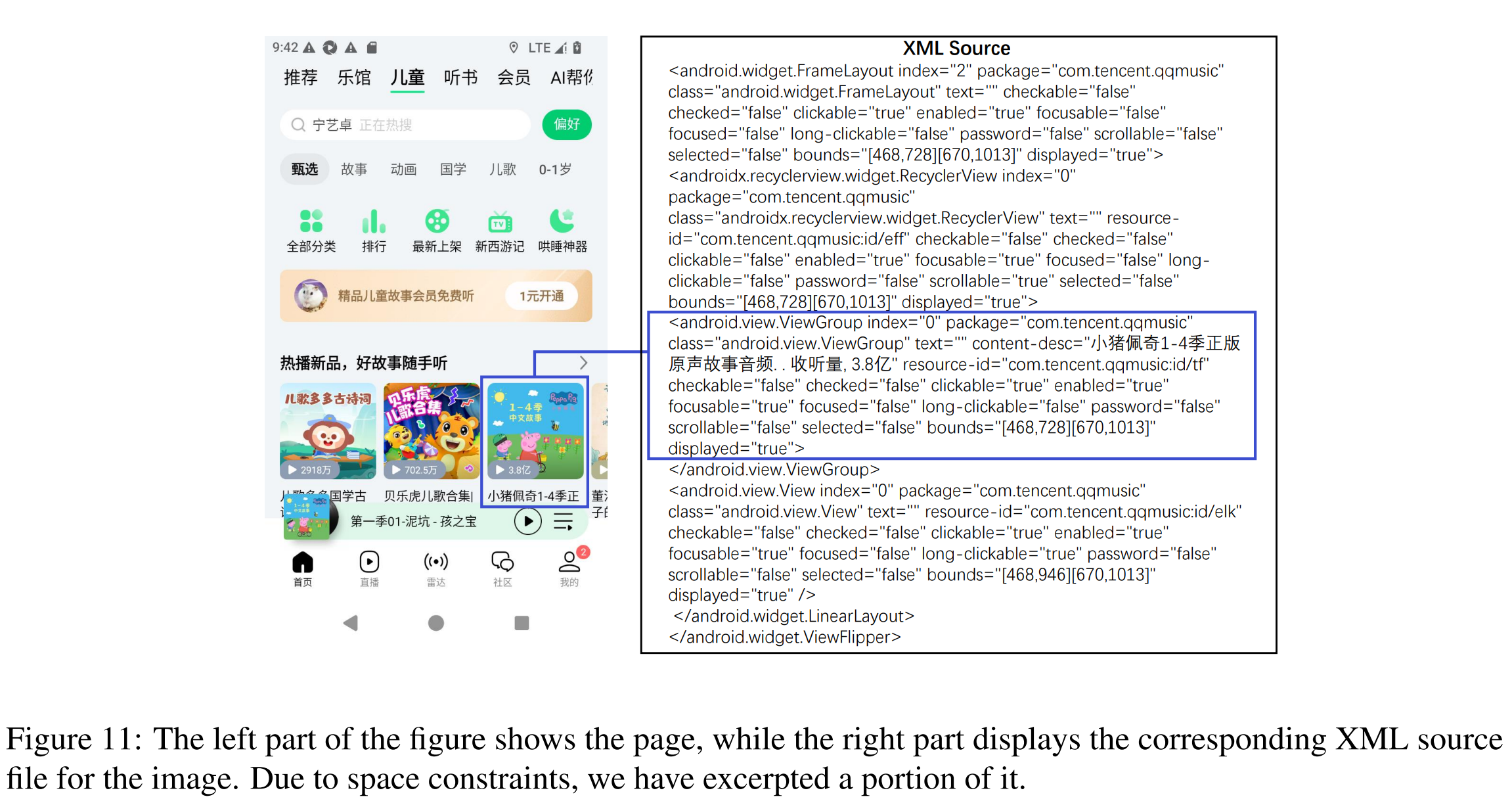Tap the green 偏好 preference button

[567, 124]
